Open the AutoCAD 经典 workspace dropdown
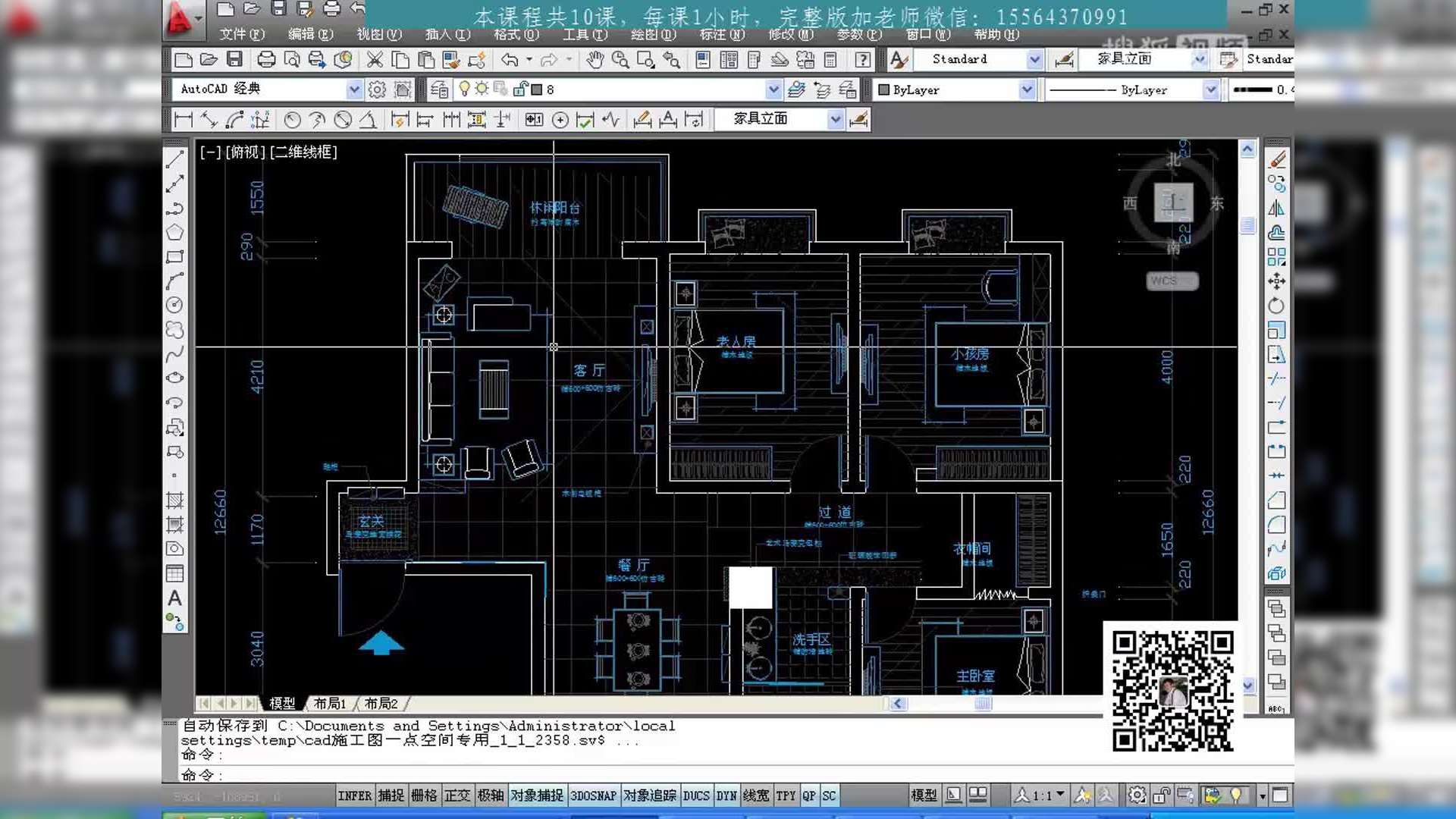The image size is (1456, 819). click(x=354, y=89)
